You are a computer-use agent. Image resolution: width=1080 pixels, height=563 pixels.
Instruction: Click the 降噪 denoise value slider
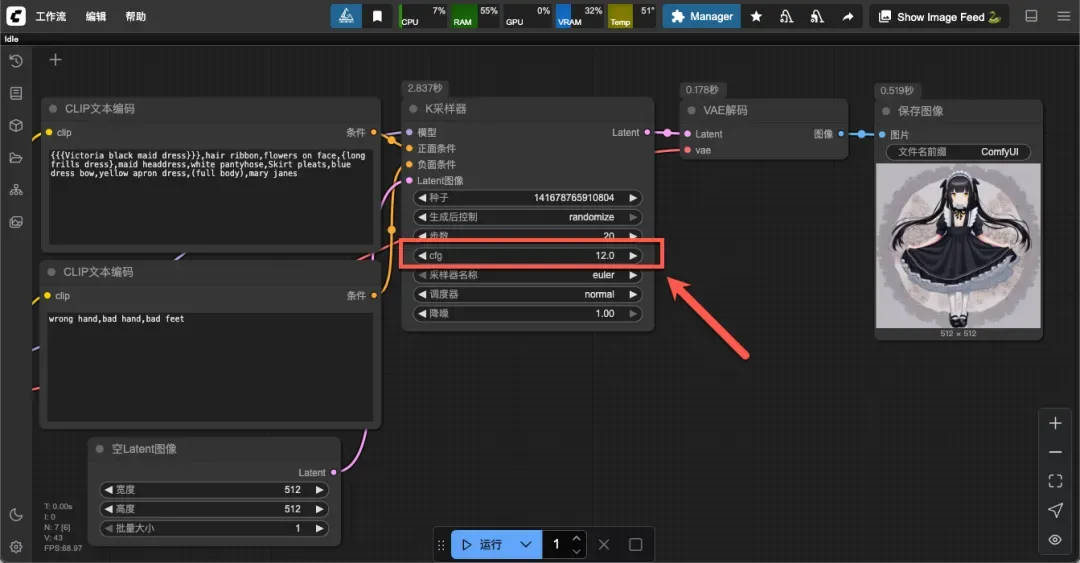pyautogui.click(x=528, y=314)
